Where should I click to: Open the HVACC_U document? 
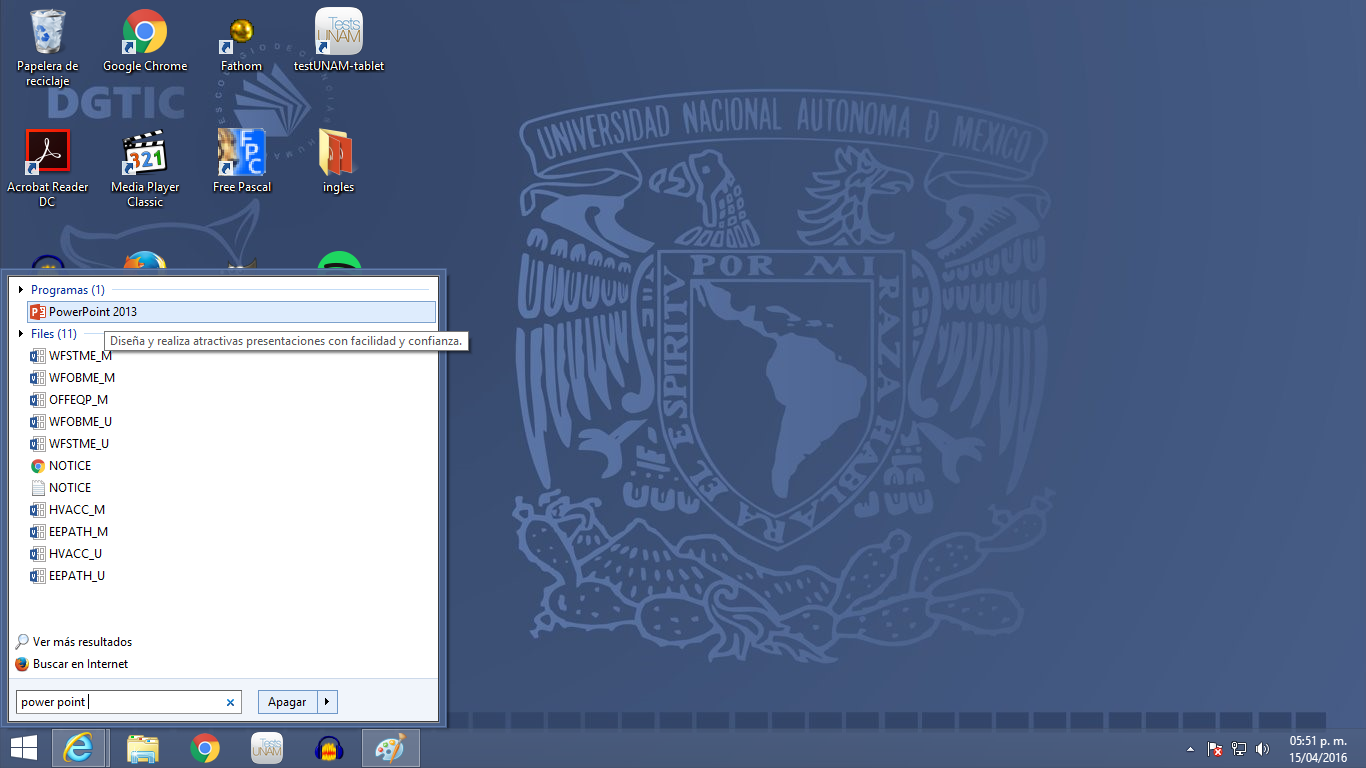[66, 554]
